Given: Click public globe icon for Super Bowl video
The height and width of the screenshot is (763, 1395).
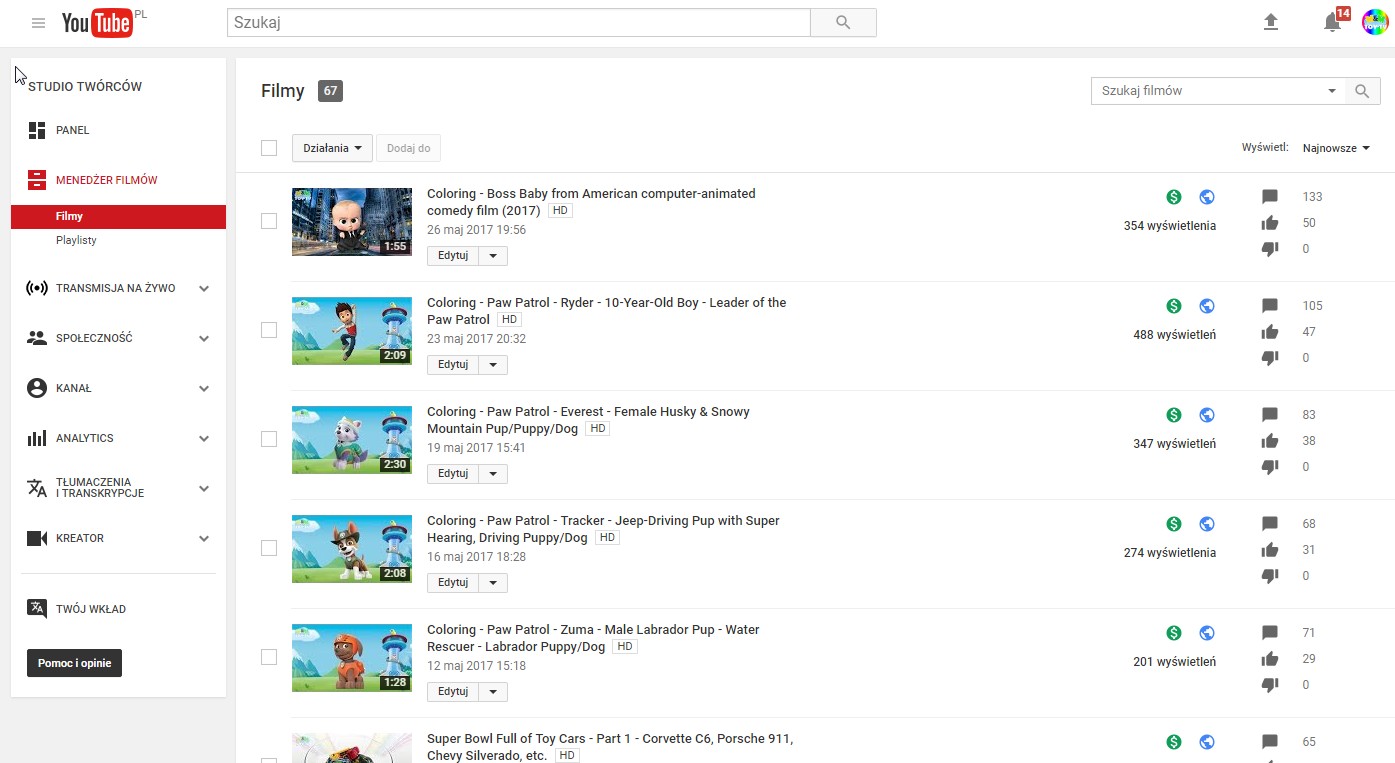Looking at the screenshot, I should 1207,742.
